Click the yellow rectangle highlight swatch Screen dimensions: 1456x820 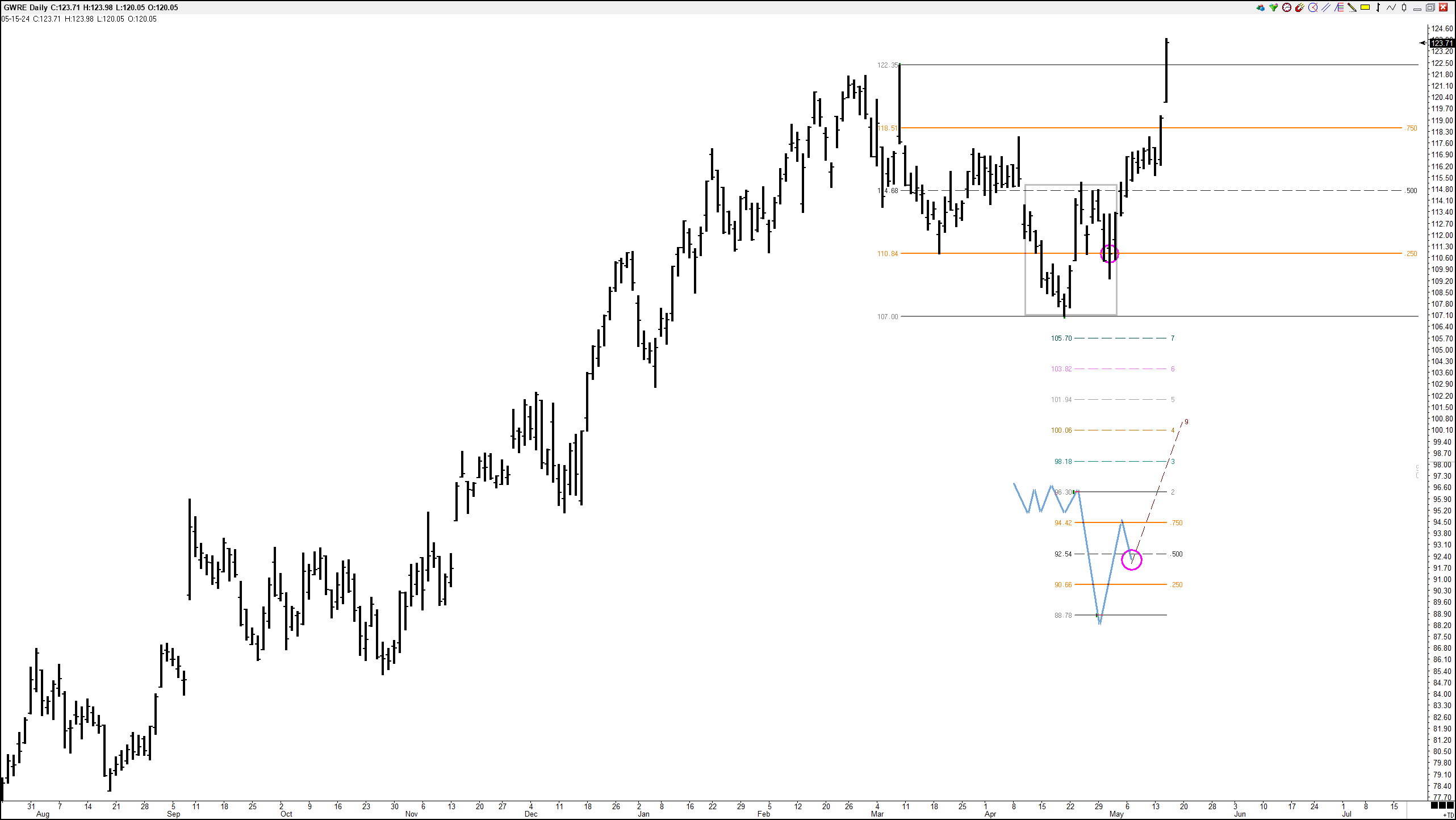click(x=1365, y=7)
